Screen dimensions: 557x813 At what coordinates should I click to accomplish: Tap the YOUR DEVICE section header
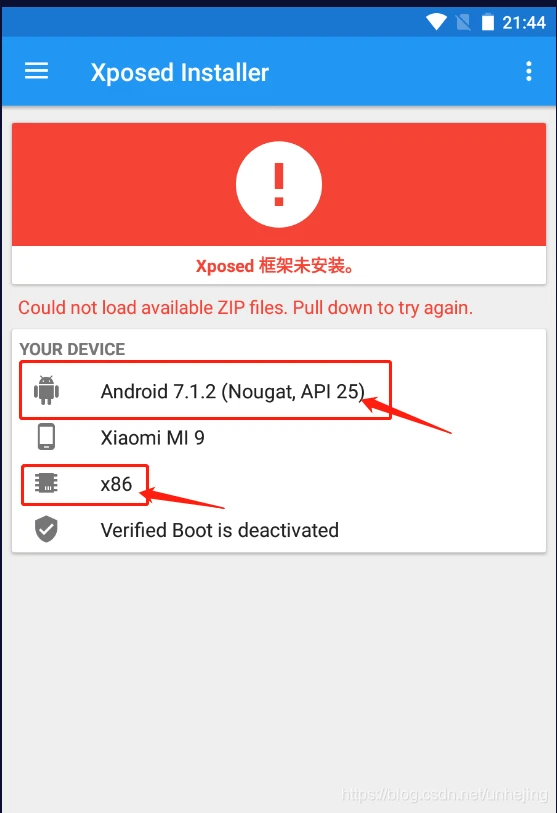72,349
